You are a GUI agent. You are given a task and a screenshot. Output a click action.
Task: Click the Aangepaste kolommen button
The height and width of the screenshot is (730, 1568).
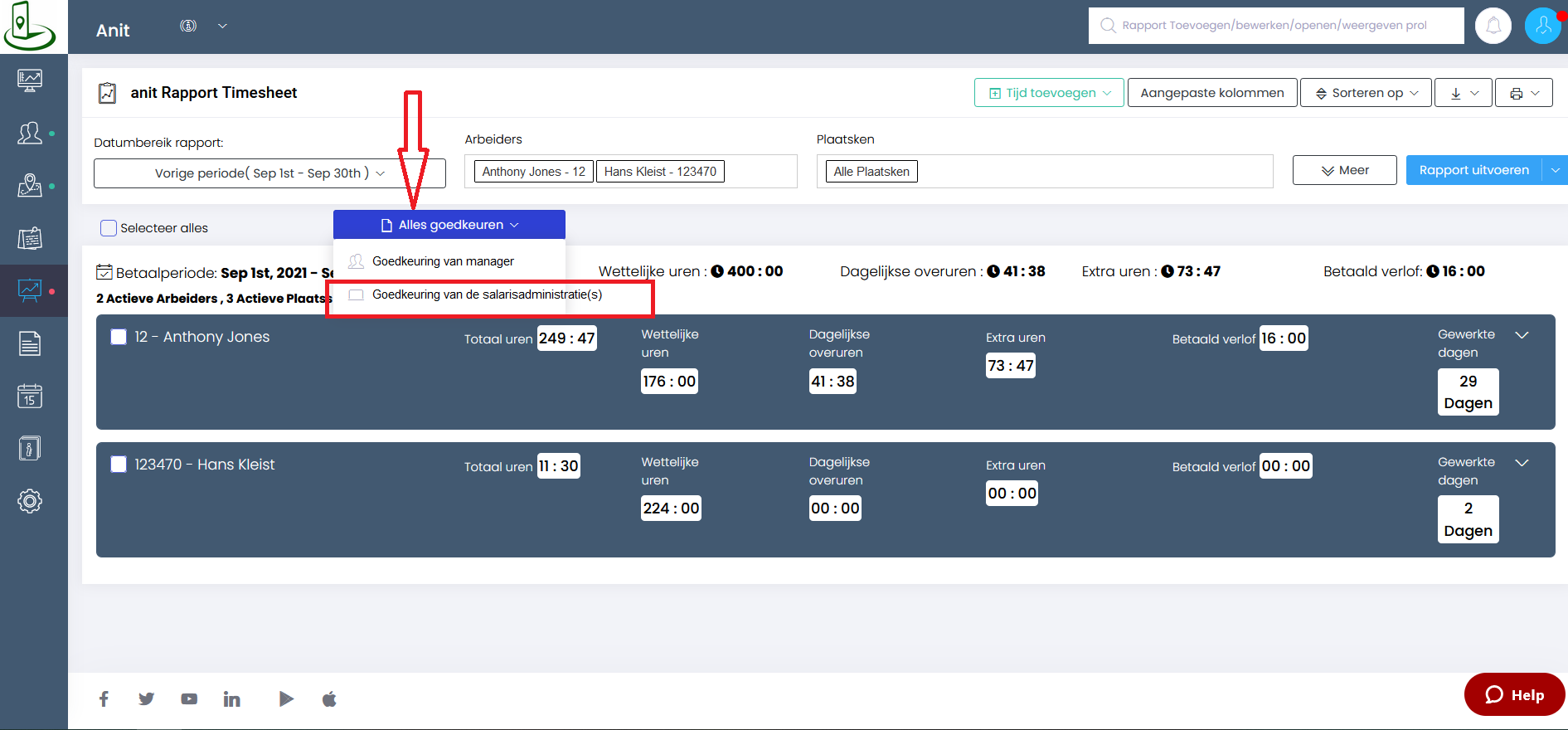point(1211,93)
